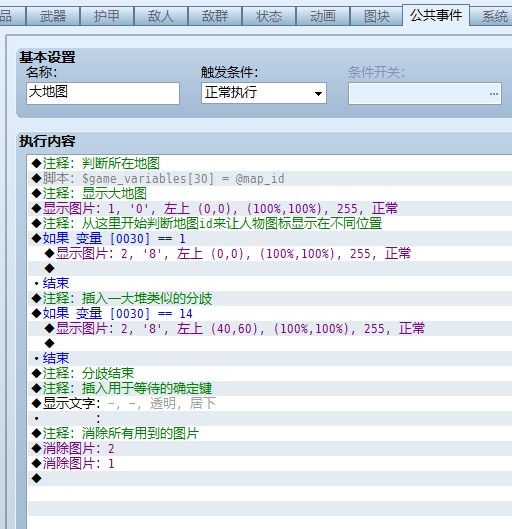
Task: Click the 条件开关 ellipsis field
Action: (x=425, y=93)
